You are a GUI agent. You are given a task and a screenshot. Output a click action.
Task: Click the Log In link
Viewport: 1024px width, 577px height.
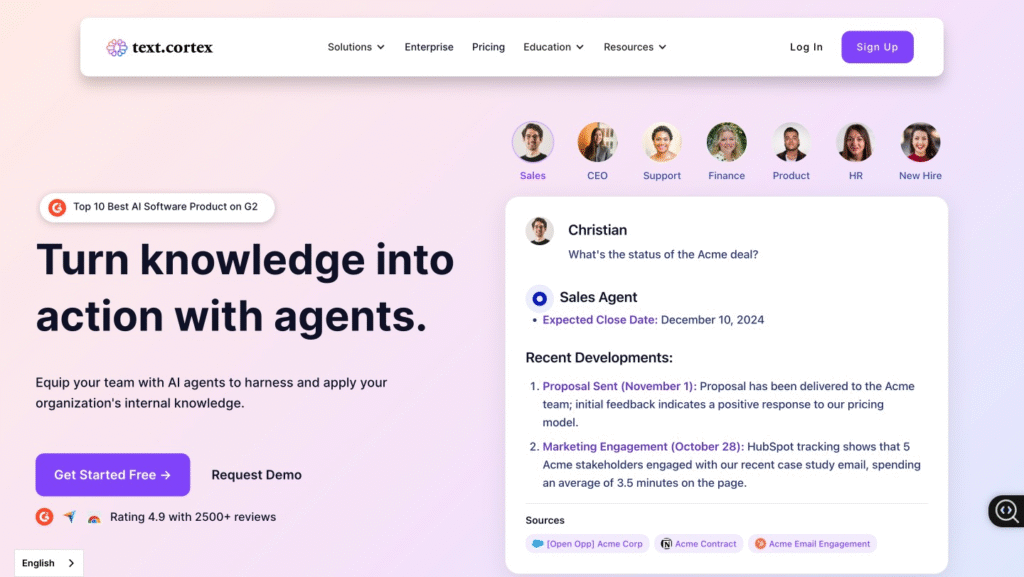(x=806, y=47)
